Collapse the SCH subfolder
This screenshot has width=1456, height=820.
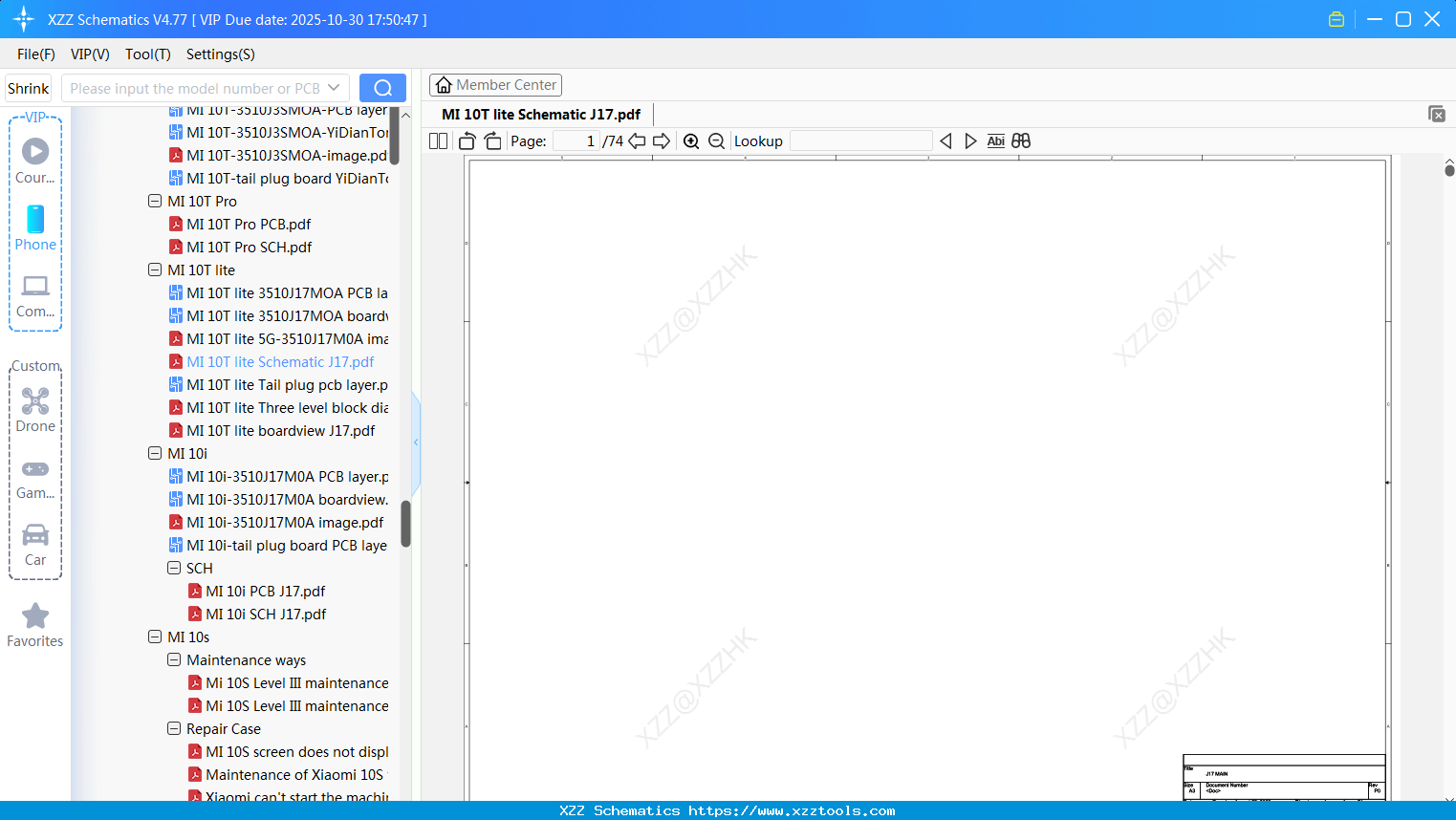coord(174,569)
